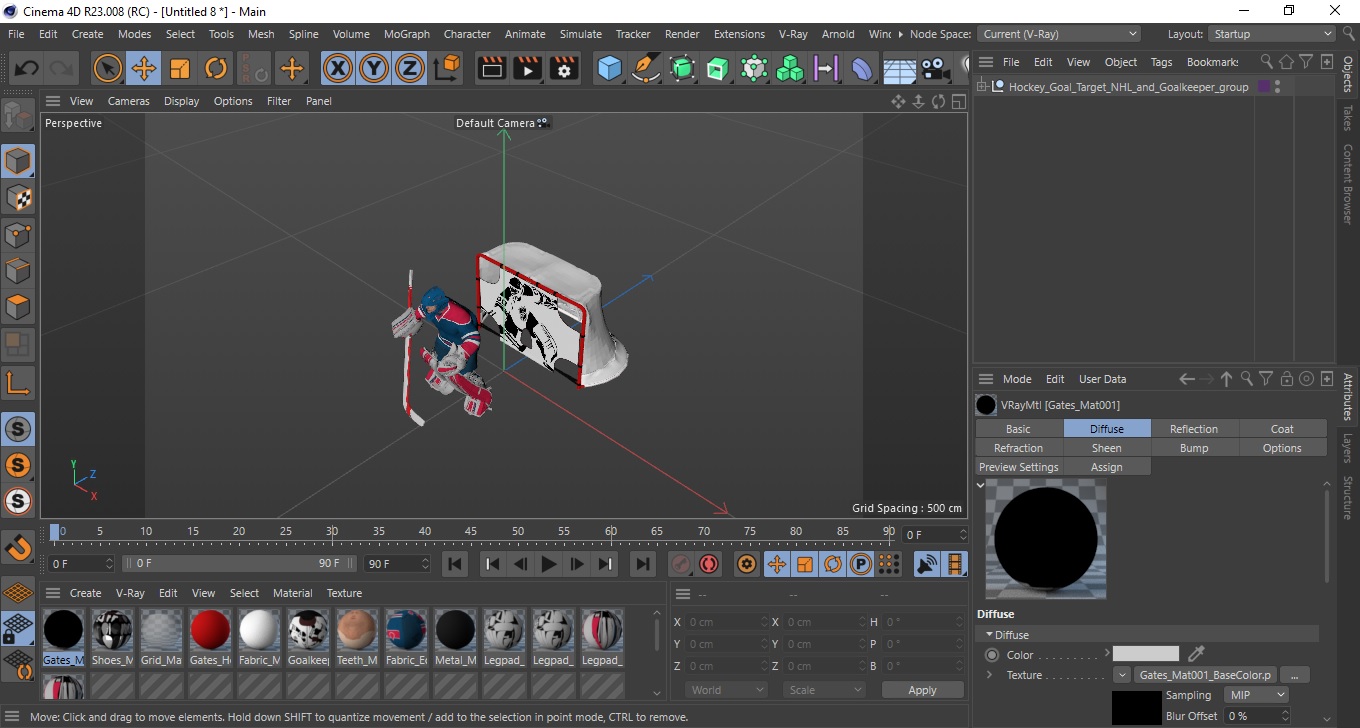
Task: Toggle Position keyframe recording icon
Action: 776,564
